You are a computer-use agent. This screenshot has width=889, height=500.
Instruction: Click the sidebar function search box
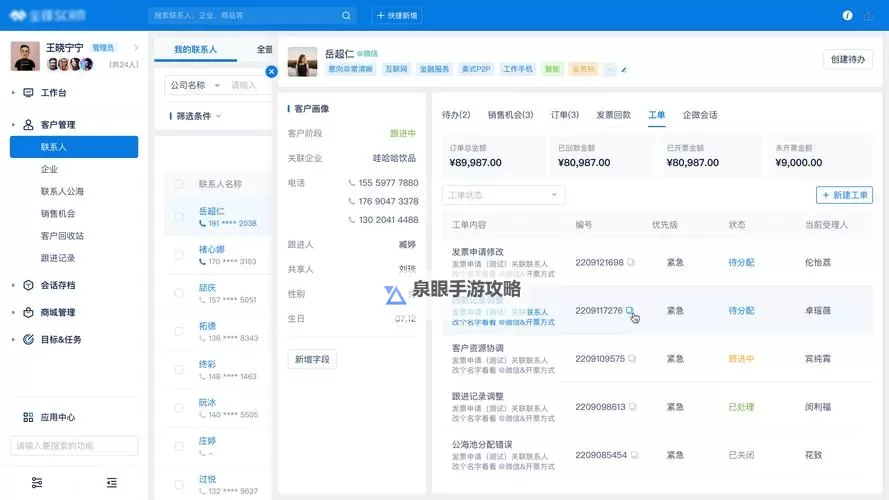coord(74,446)
